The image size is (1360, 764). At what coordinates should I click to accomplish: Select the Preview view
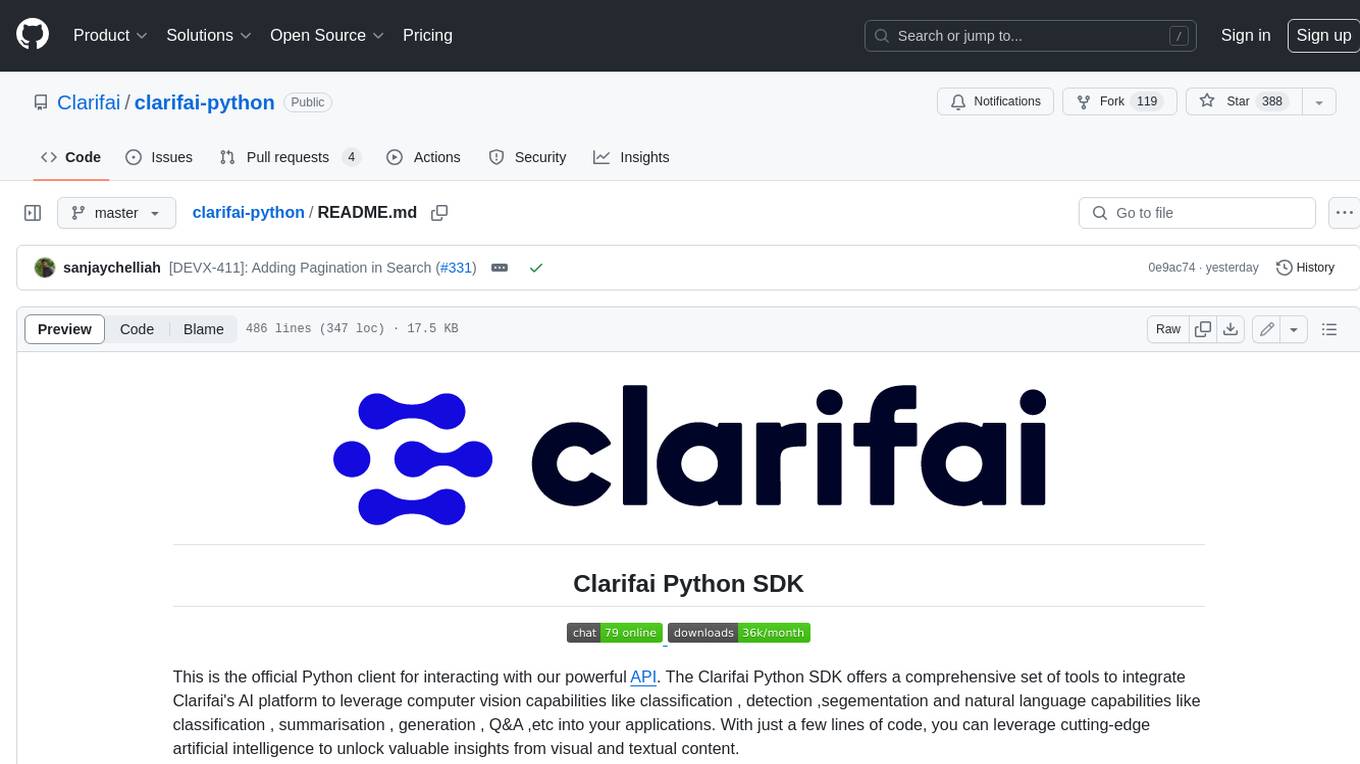[65, 329]
